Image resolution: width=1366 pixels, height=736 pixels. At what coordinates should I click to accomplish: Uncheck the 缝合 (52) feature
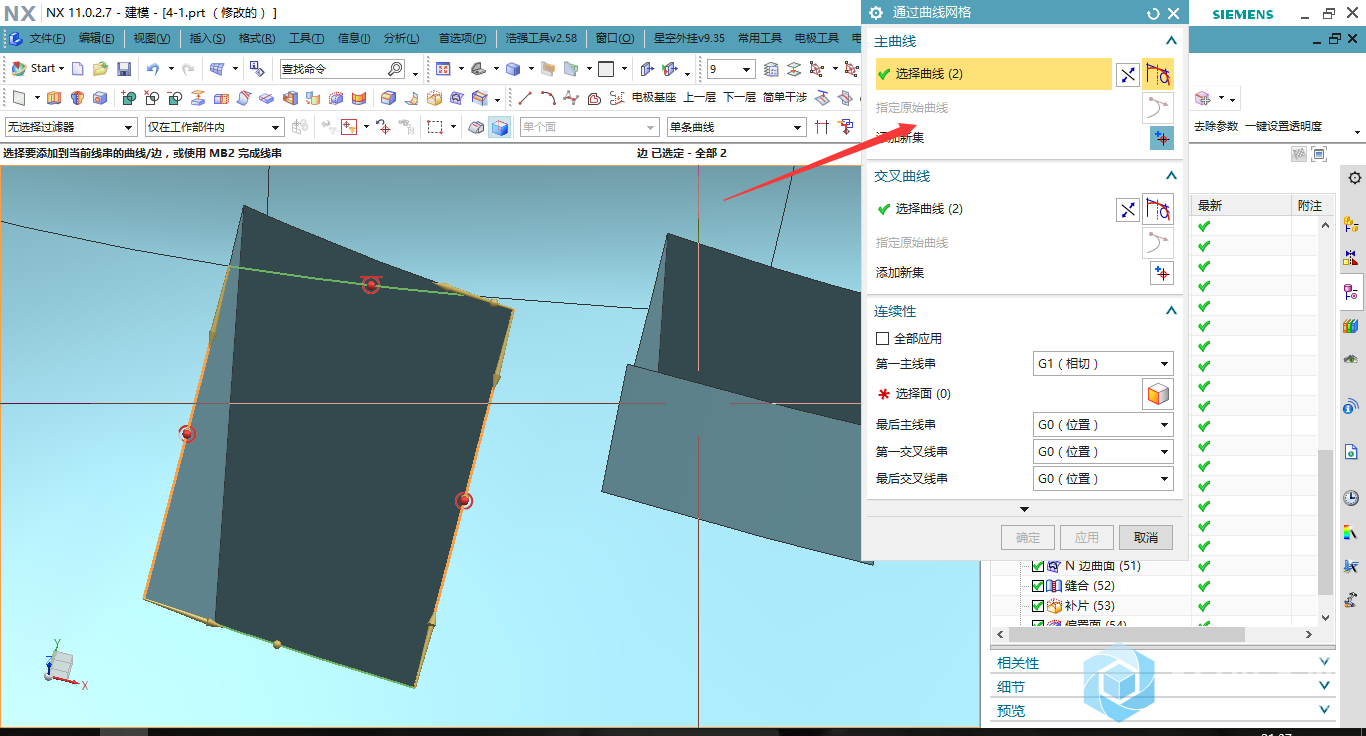point(1037,586)
